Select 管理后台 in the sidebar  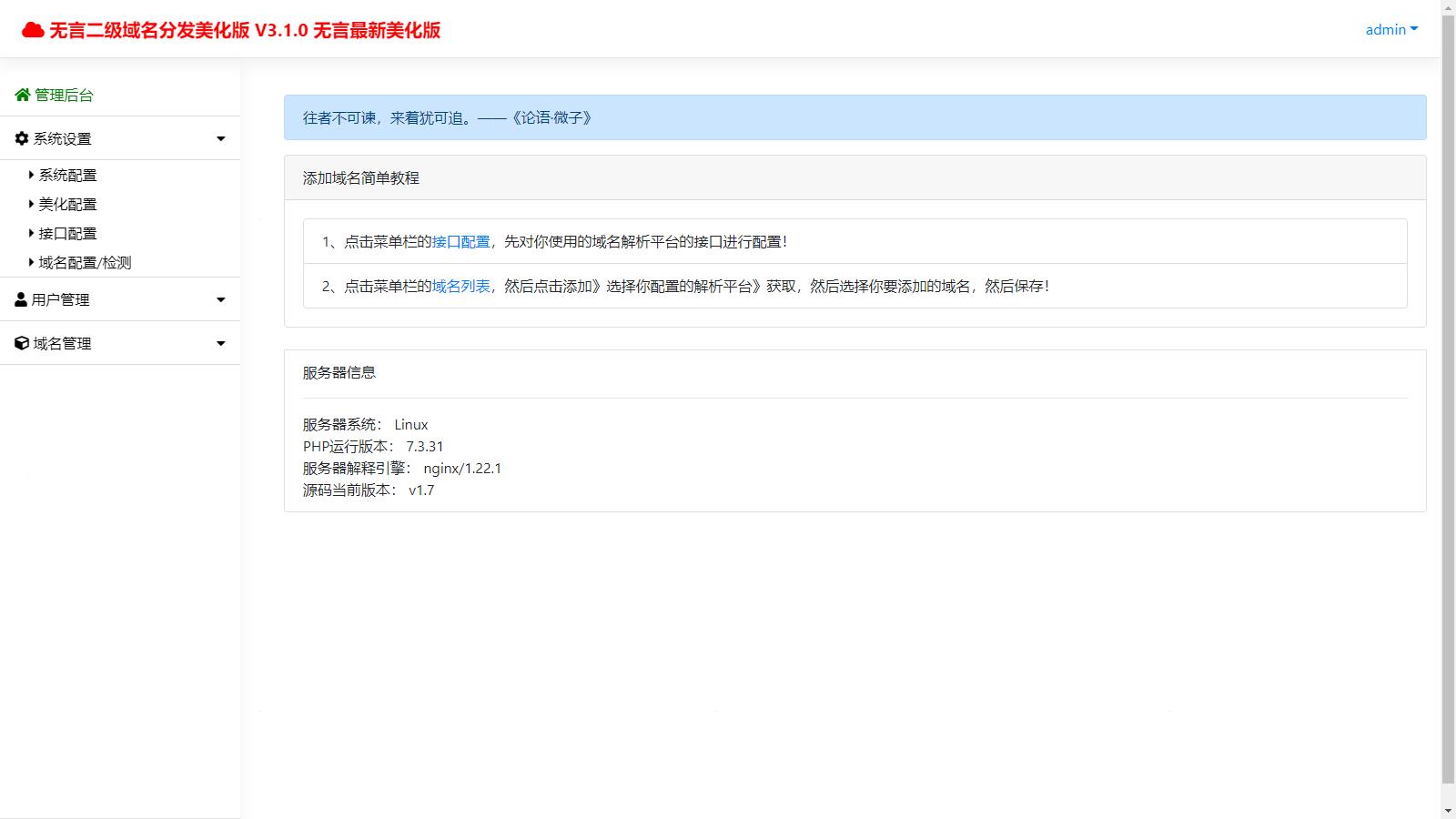pyautogui.click(x=62, y=94)
